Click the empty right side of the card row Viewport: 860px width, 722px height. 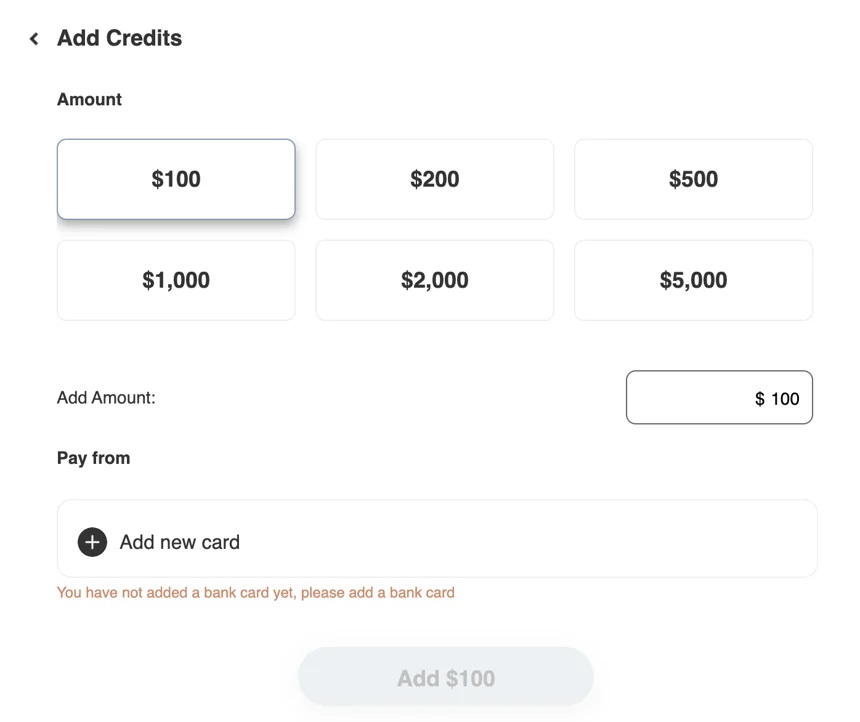click(600, 539)
